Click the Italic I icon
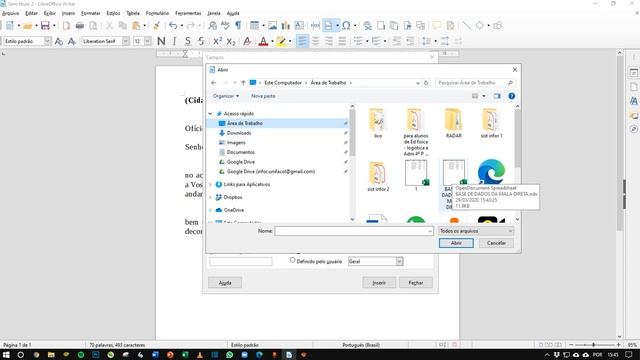 pos(174,41)
